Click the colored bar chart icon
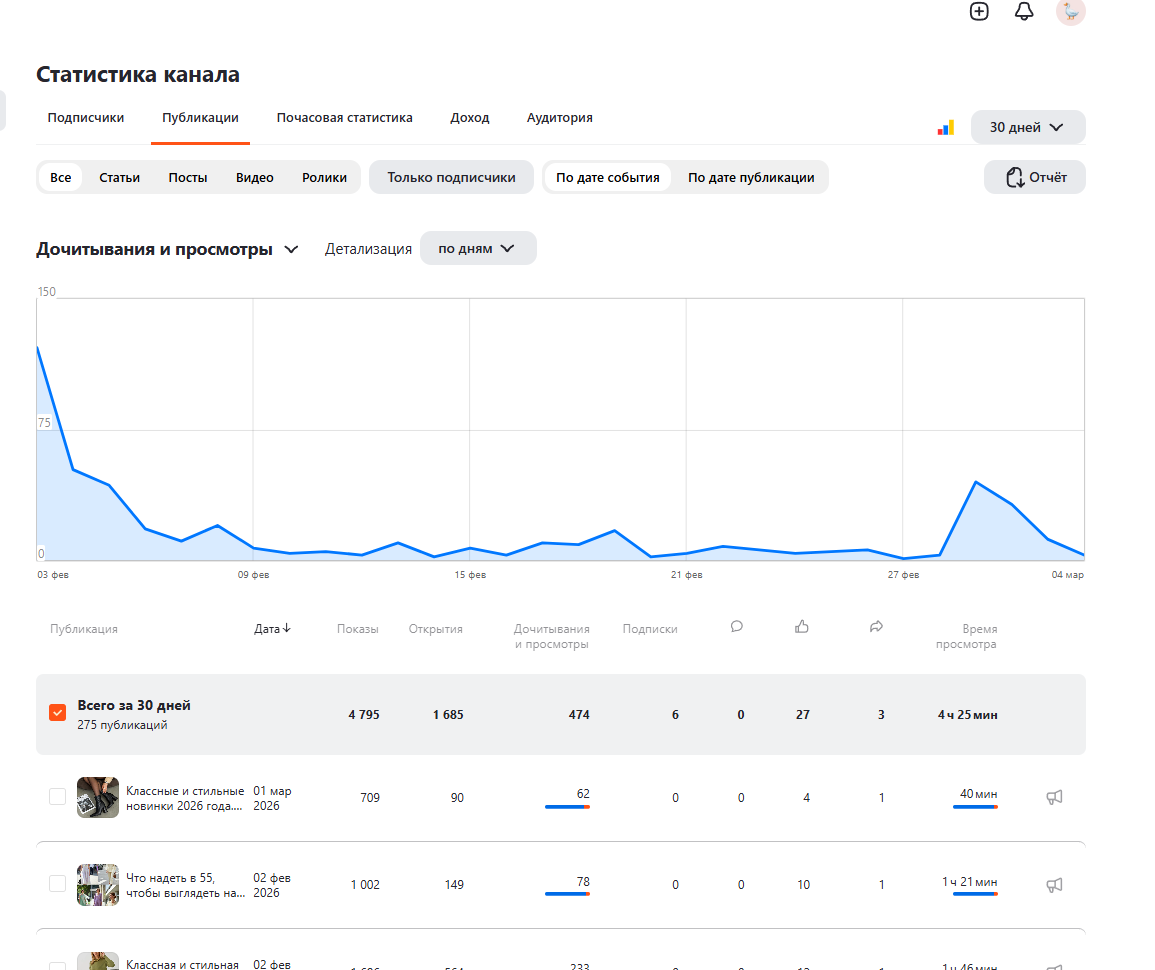The image size is (1155, 970). click(x=946, y=127)
